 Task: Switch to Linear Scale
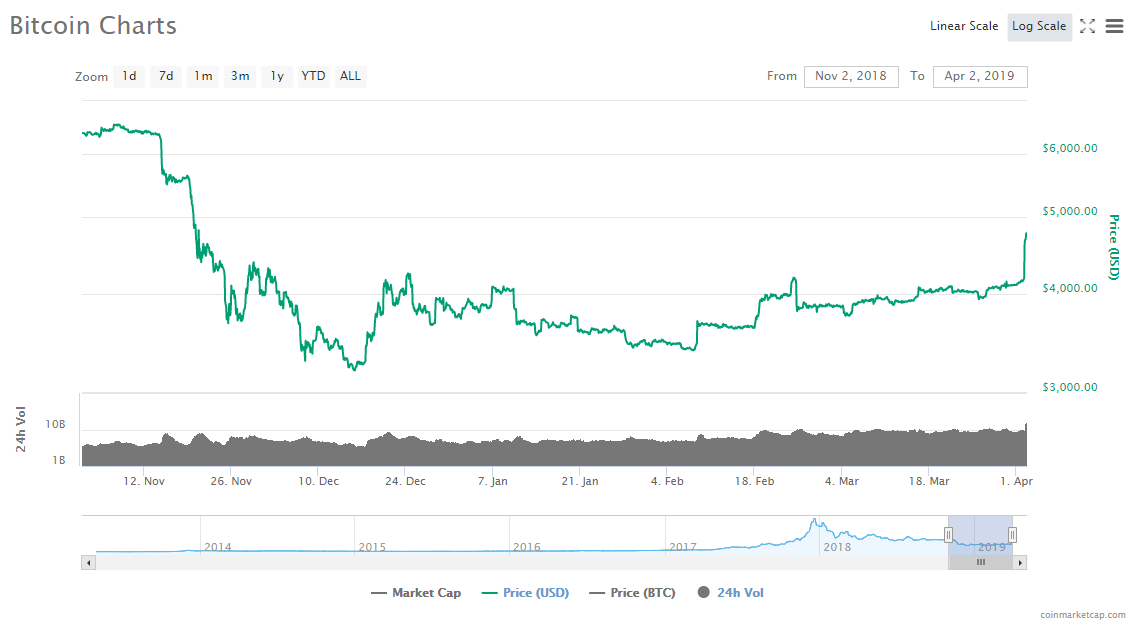[x=963, y=26]
